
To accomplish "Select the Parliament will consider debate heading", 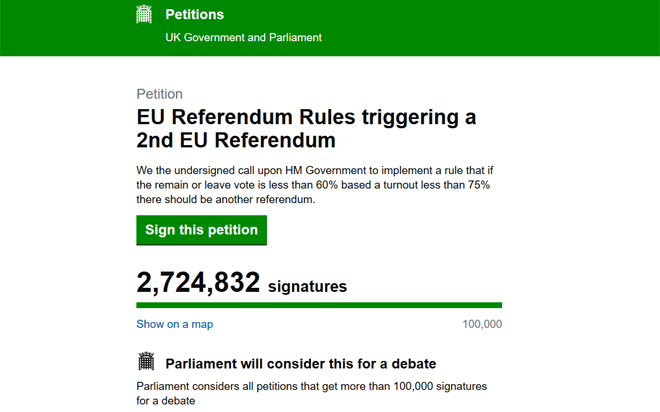I will coord(301,364).
